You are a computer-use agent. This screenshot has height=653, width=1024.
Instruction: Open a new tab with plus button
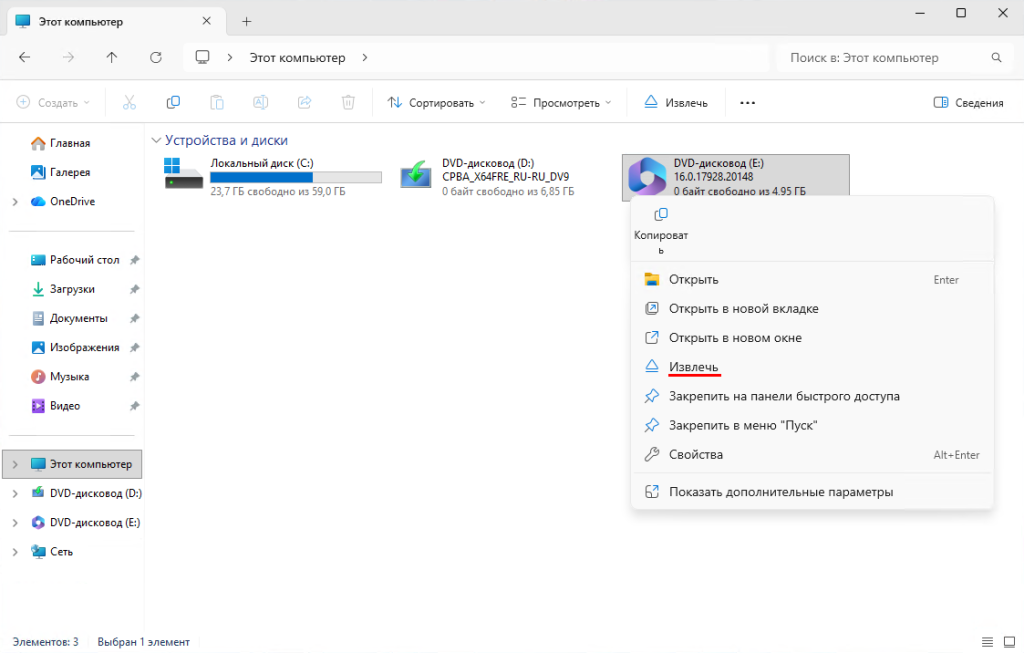[x=246, y=22]
